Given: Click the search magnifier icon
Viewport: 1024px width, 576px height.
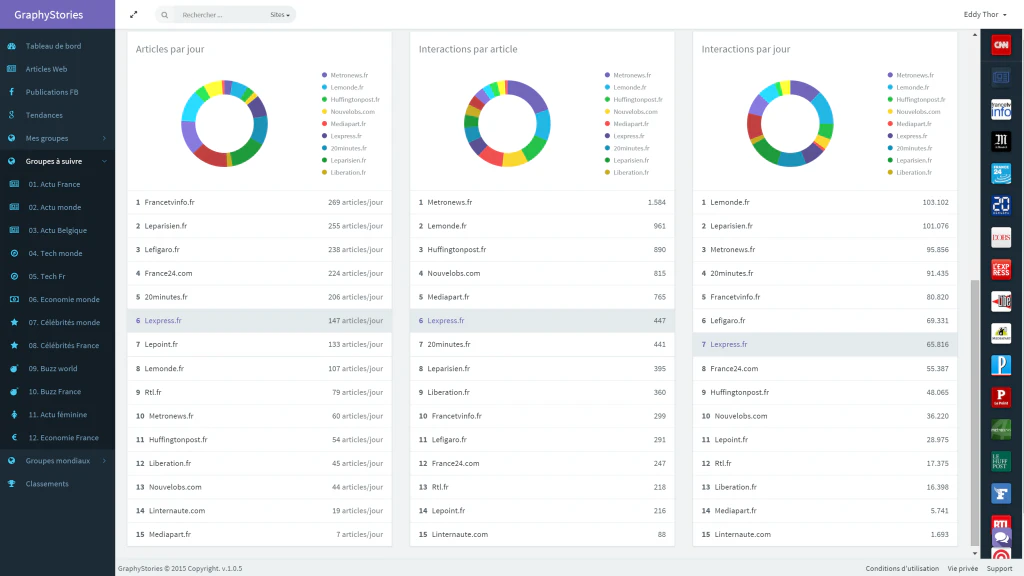Looking at the screenshot, I should (x=165, y=15).
